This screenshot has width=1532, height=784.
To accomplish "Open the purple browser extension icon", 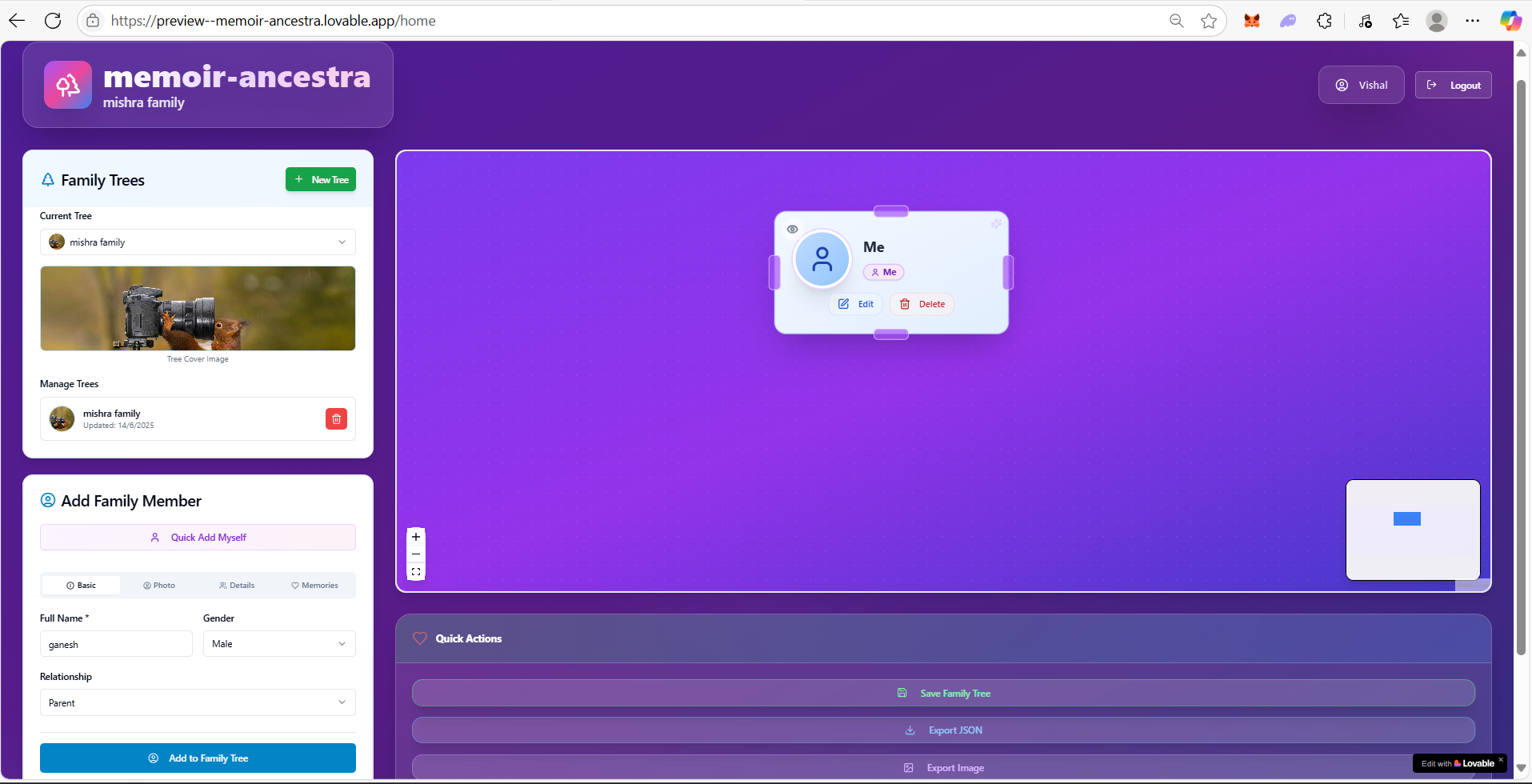I will [1288, 21].
